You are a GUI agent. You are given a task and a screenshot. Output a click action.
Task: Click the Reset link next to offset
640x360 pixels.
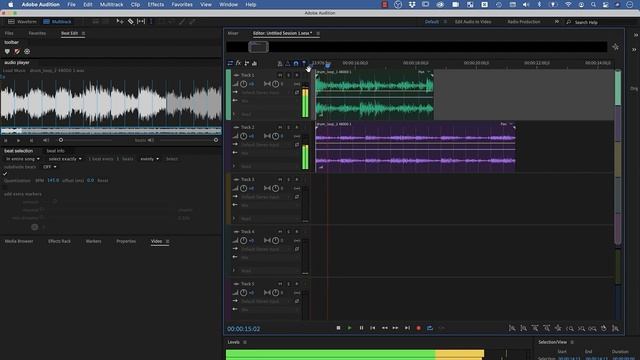click(102, 180)
